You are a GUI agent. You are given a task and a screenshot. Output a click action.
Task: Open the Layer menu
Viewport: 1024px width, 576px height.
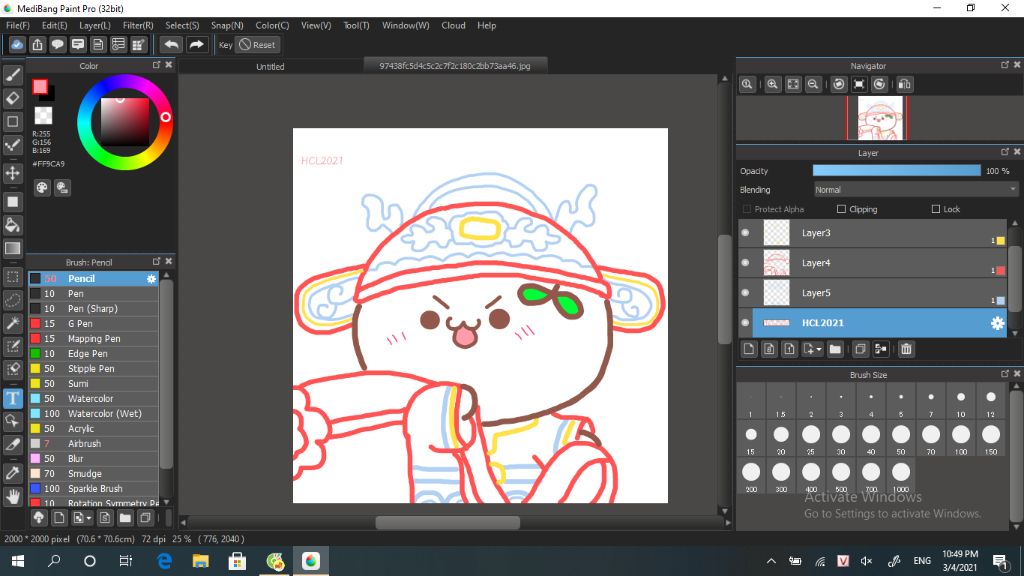(95, 25)
